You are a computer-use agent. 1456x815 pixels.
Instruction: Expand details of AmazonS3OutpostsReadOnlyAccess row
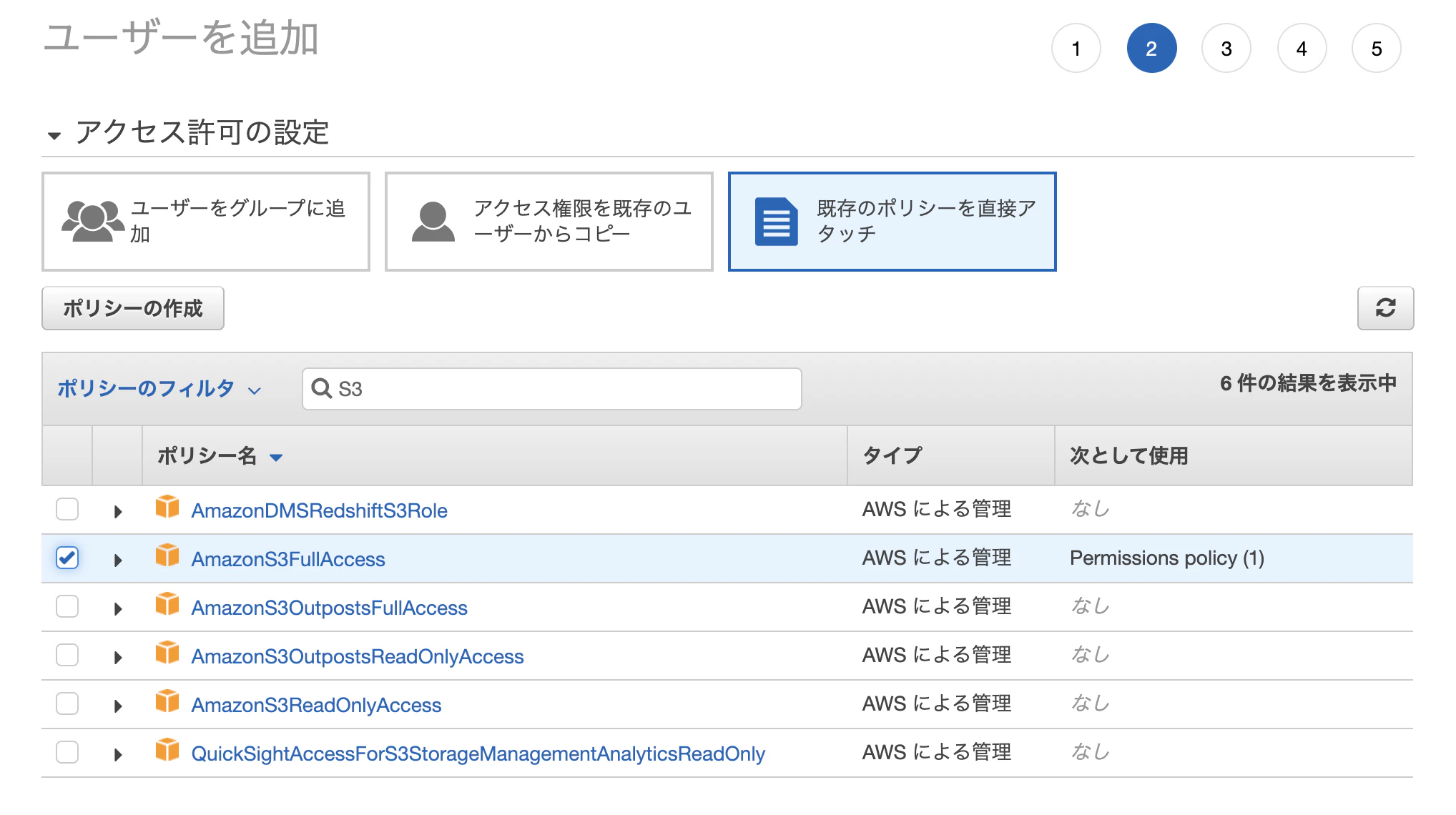(118, 658)
